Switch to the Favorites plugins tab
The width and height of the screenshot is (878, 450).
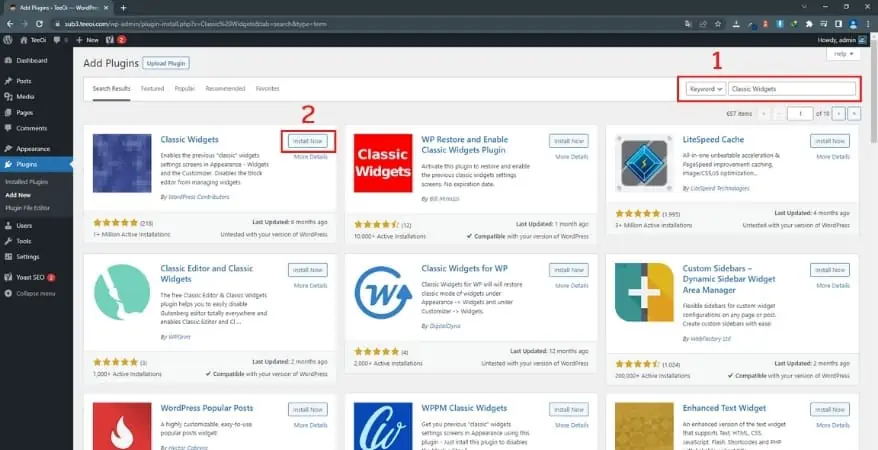point(268,88)
